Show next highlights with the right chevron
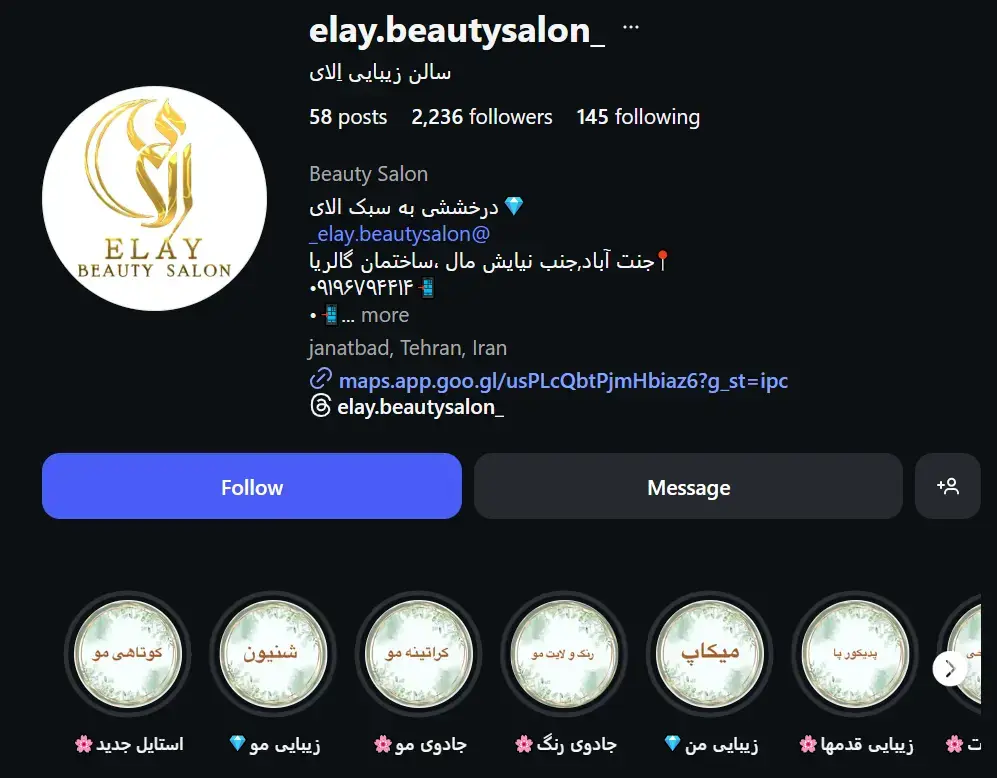Image resolution: width=997 pixels, height=778 pixels. point(949,669)
